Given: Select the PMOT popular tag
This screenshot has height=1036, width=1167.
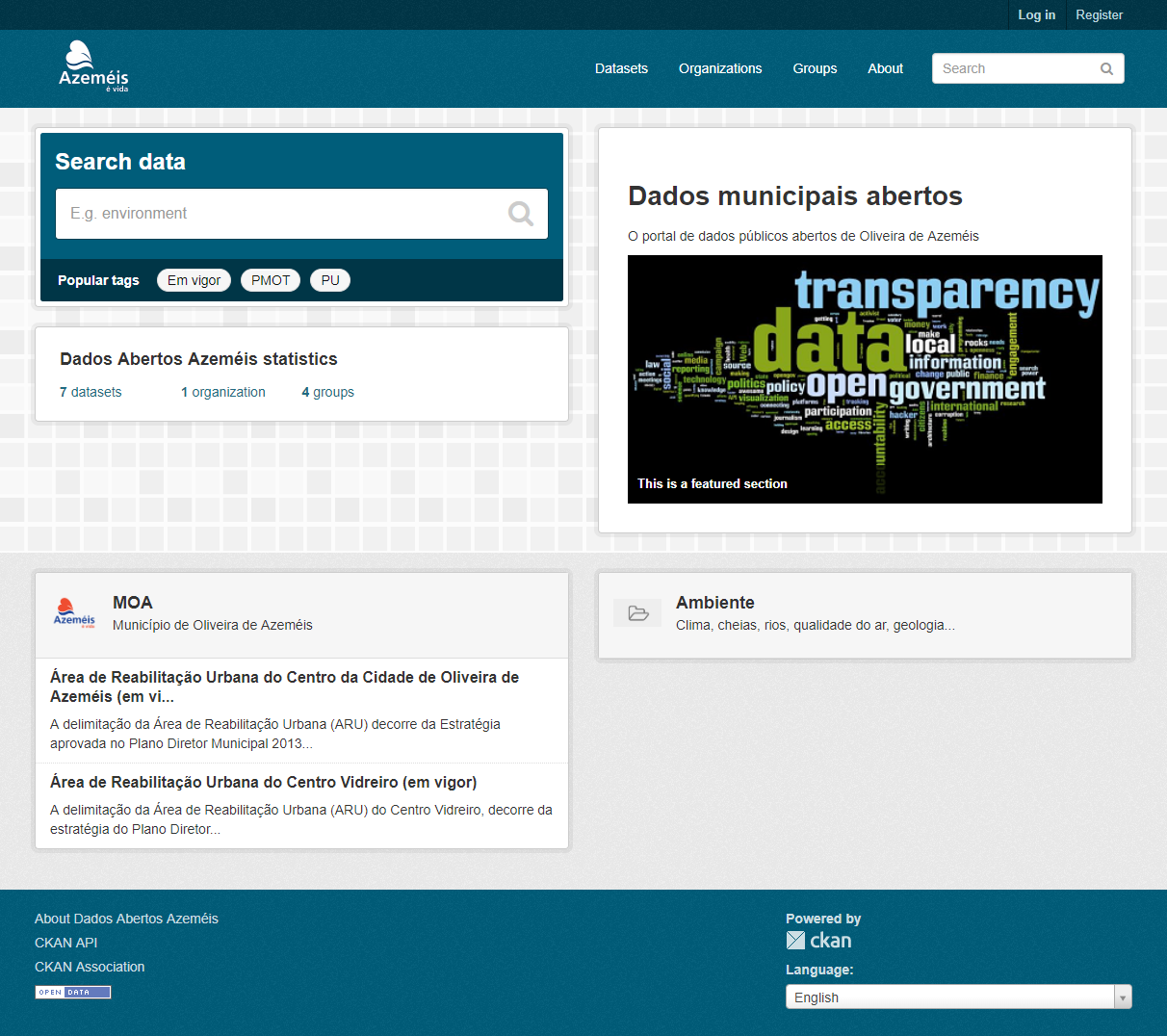Looking at the screenshot, I should [x=270, y=280].
